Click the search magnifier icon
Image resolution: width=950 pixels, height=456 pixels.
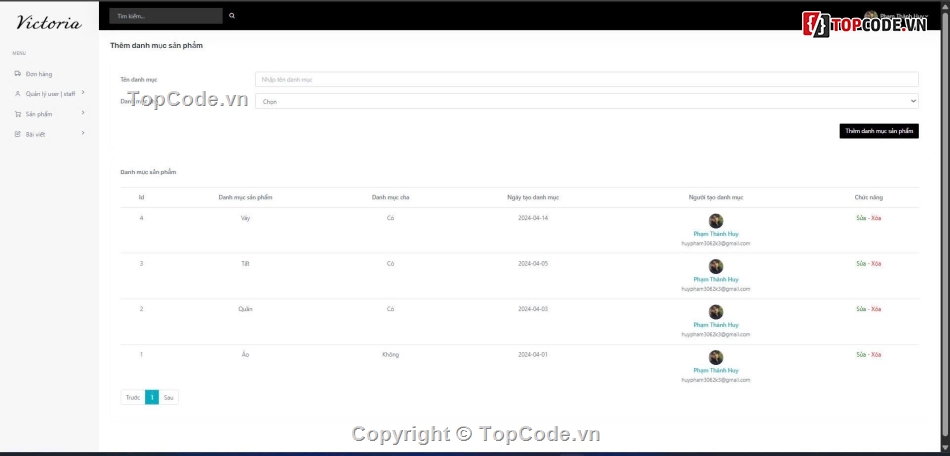[231, 16]
